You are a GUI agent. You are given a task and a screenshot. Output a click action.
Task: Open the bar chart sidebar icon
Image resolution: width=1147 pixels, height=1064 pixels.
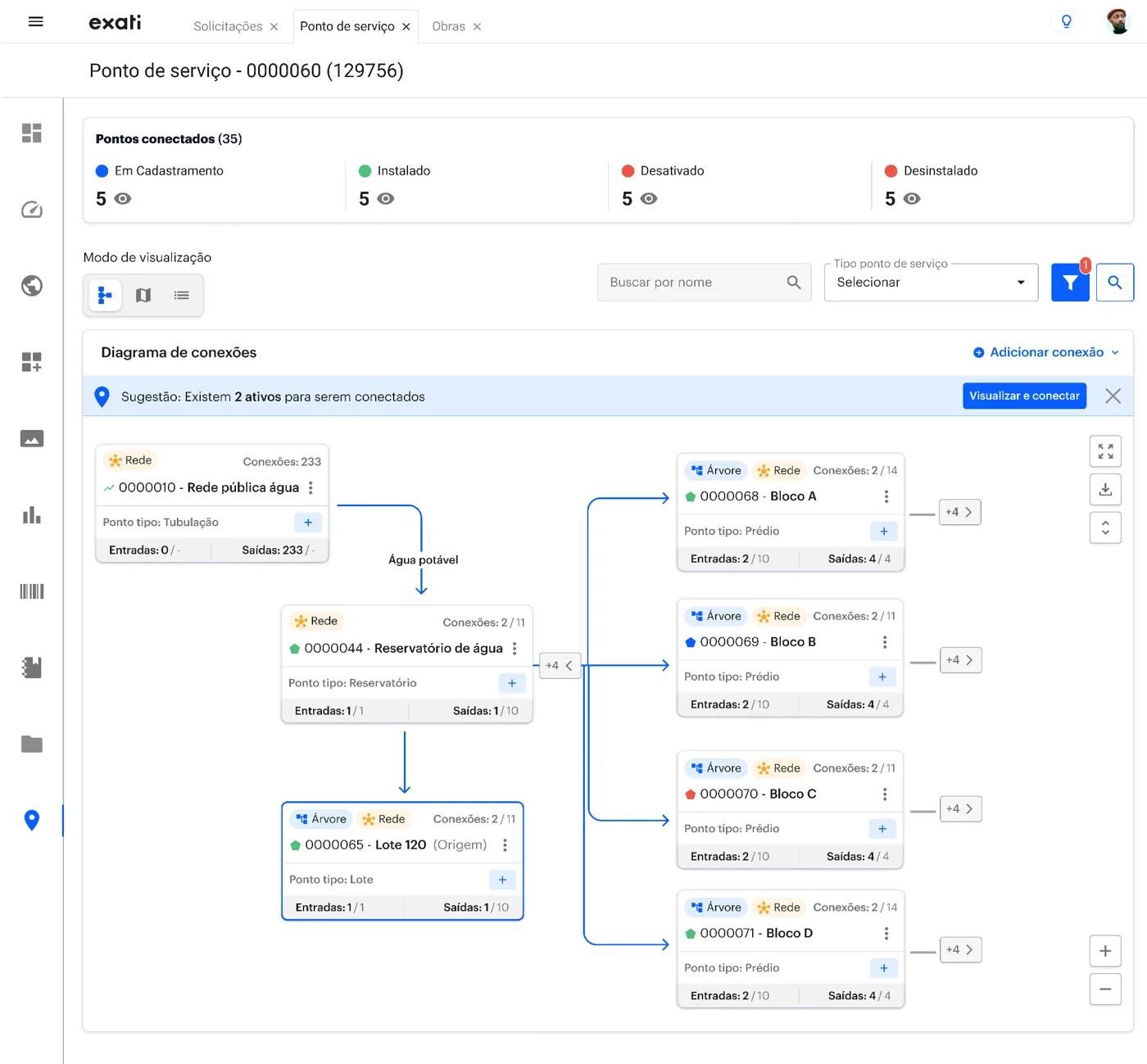click(x=32, y=515)
